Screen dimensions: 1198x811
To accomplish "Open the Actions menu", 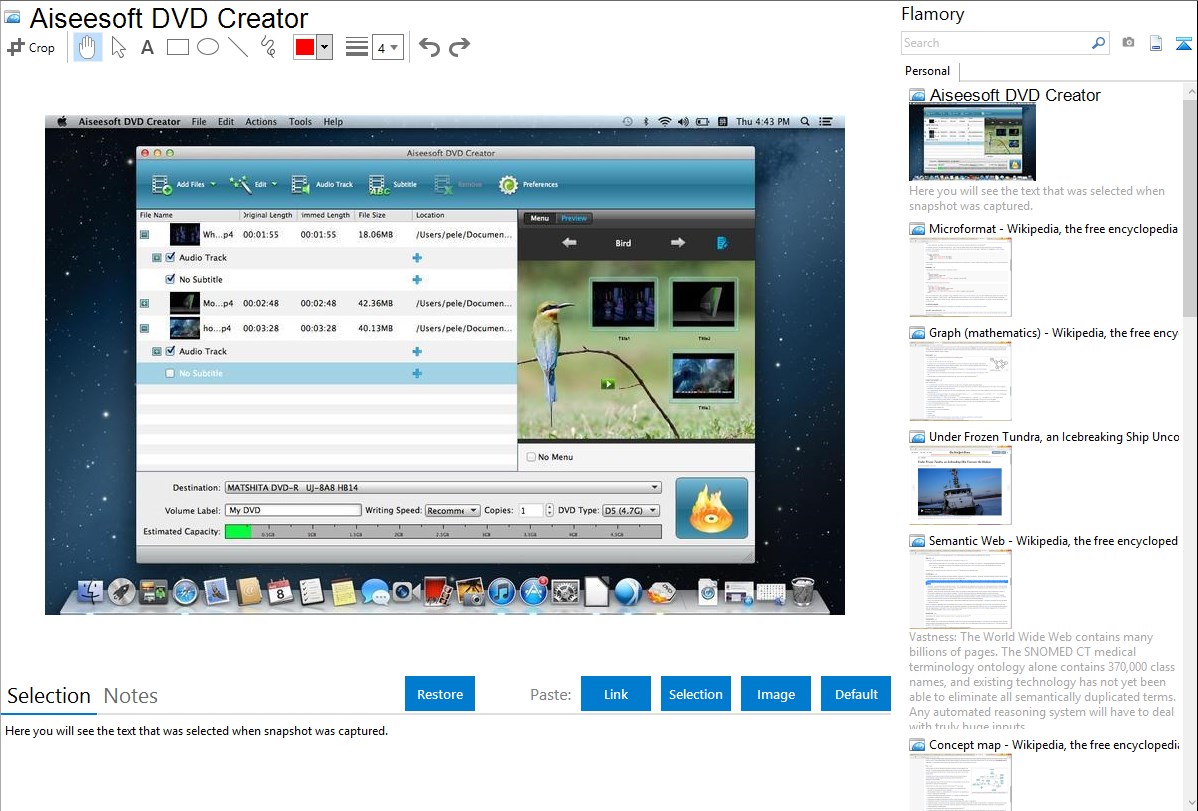I will click(261, 122).
